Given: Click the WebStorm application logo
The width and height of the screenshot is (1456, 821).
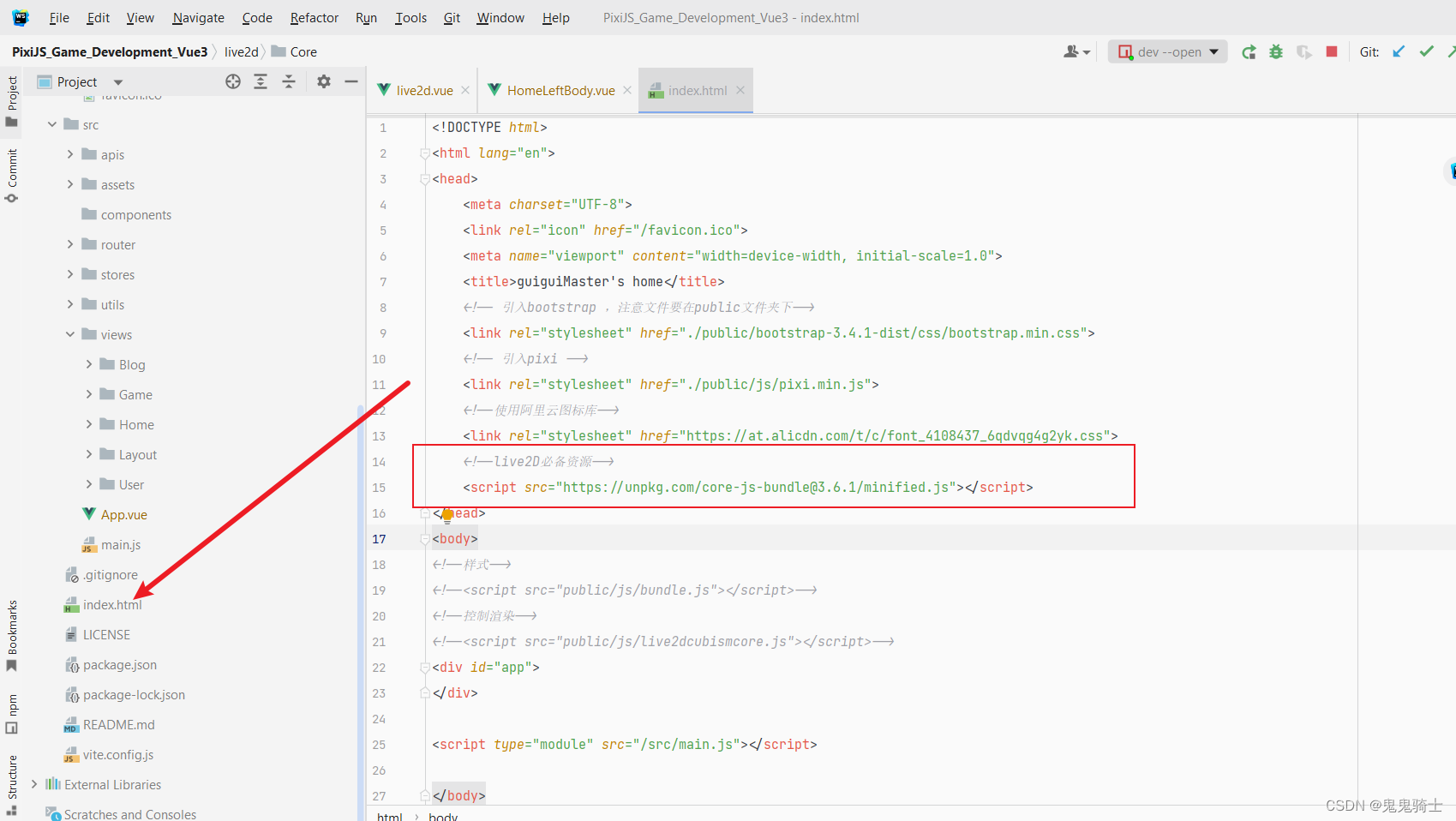Looking at the screenshot, I should click(21, 17).
